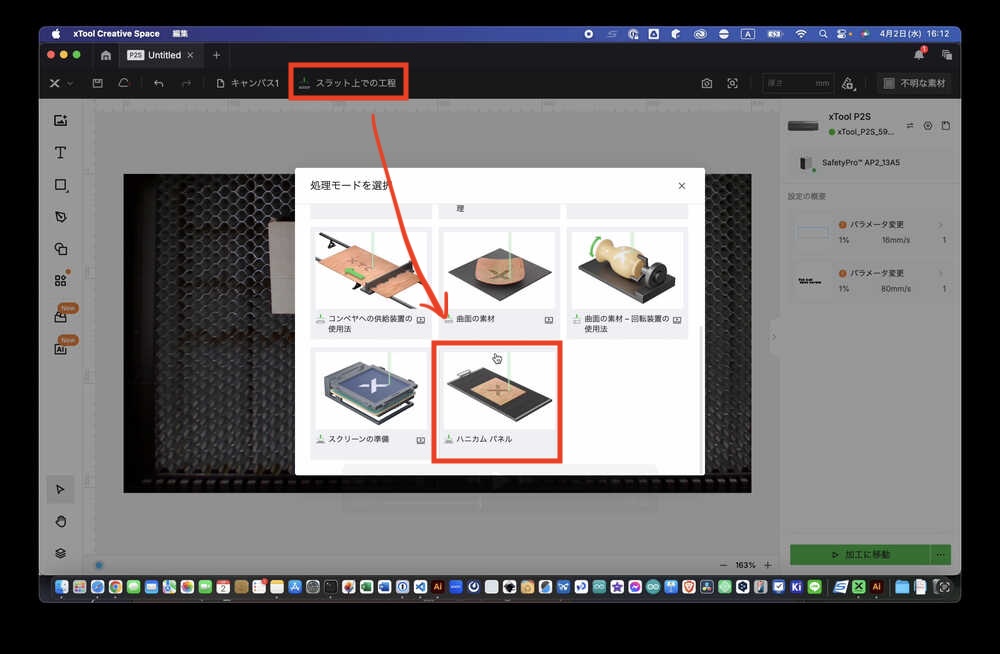This screenshot has height=654, width=1000.
Task: Click the undo arrow
Action: tap(158, 83)
